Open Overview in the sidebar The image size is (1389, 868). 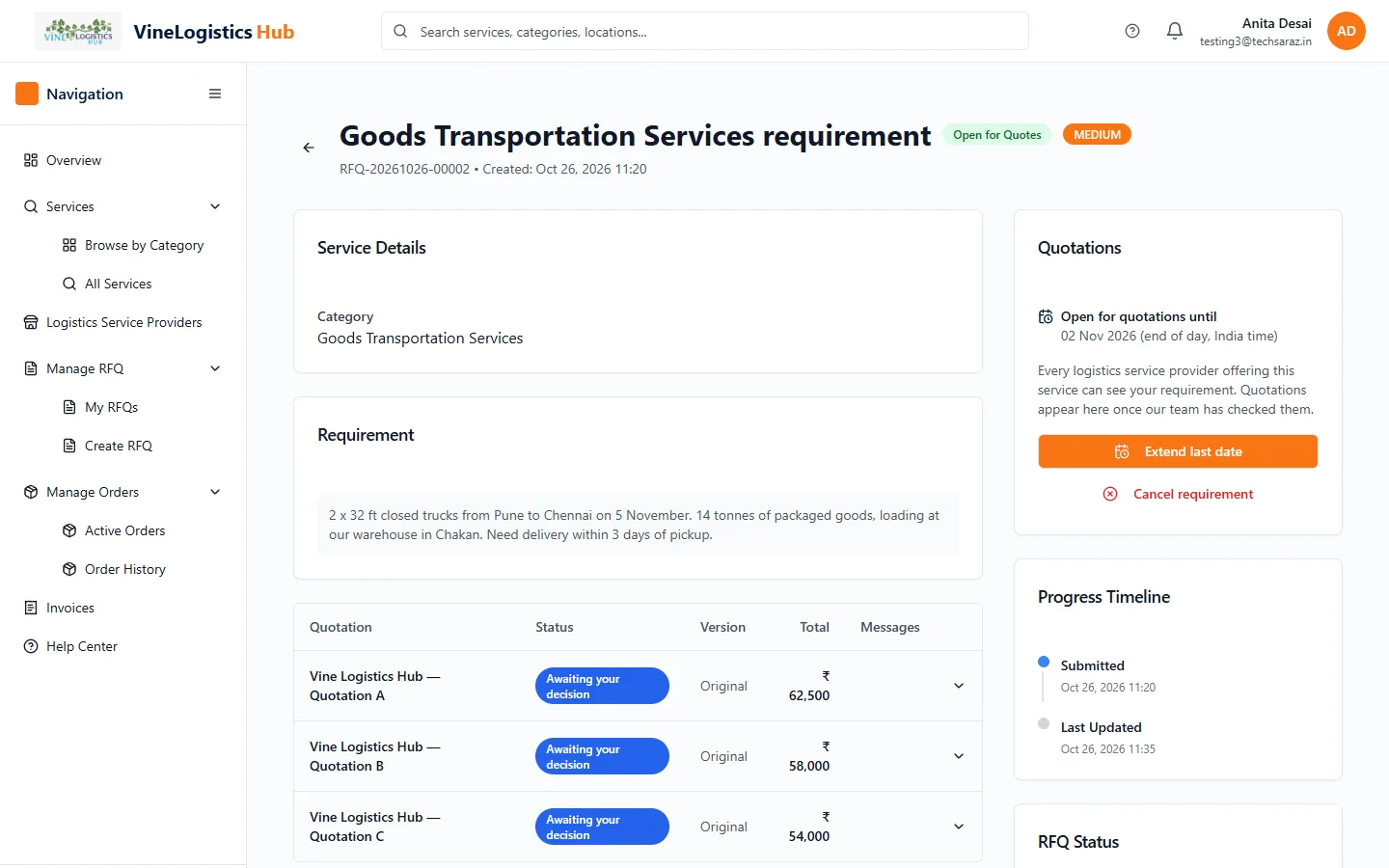[123, 160]
